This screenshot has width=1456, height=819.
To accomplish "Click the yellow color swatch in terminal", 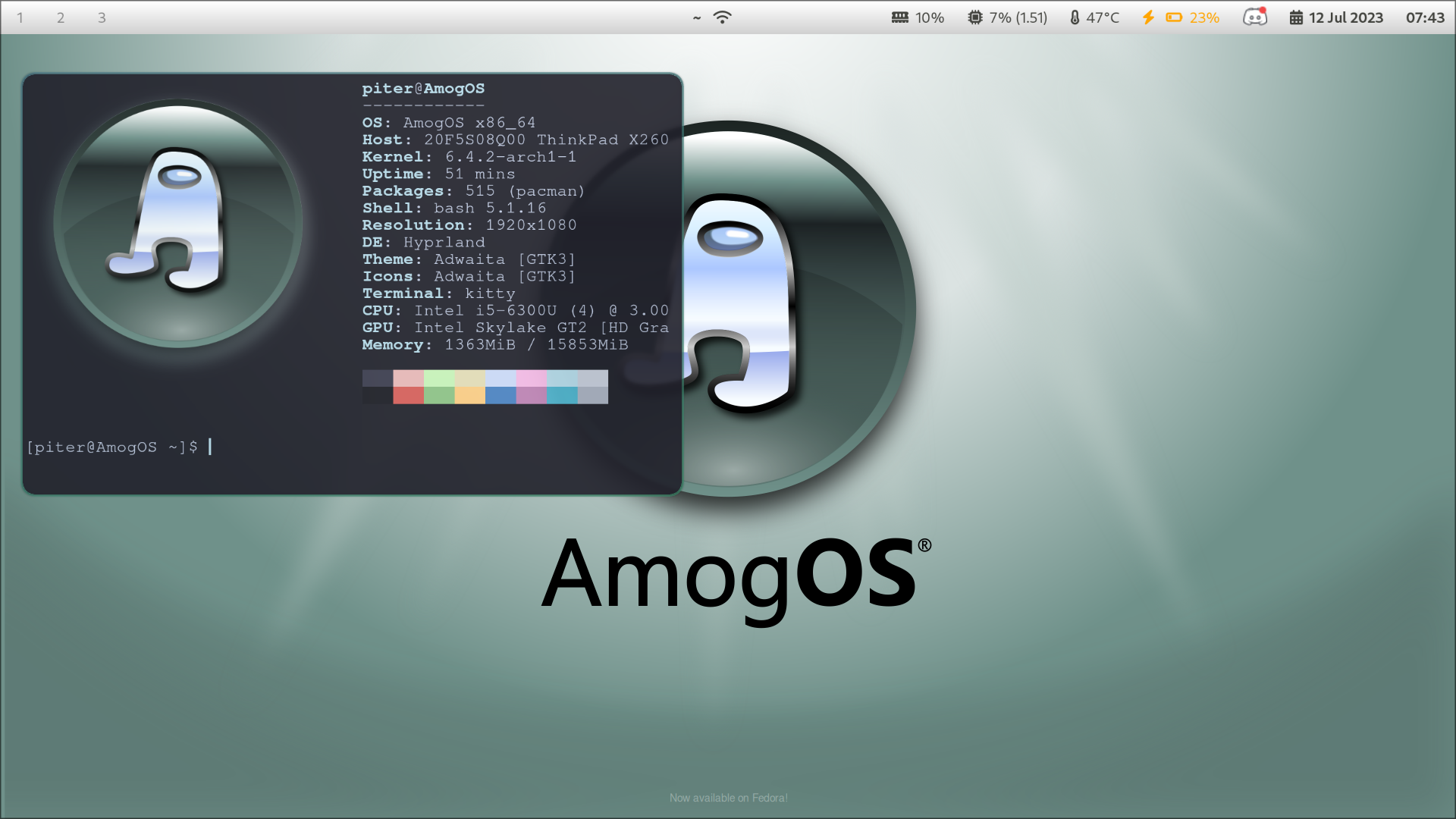I will (469, 395).
